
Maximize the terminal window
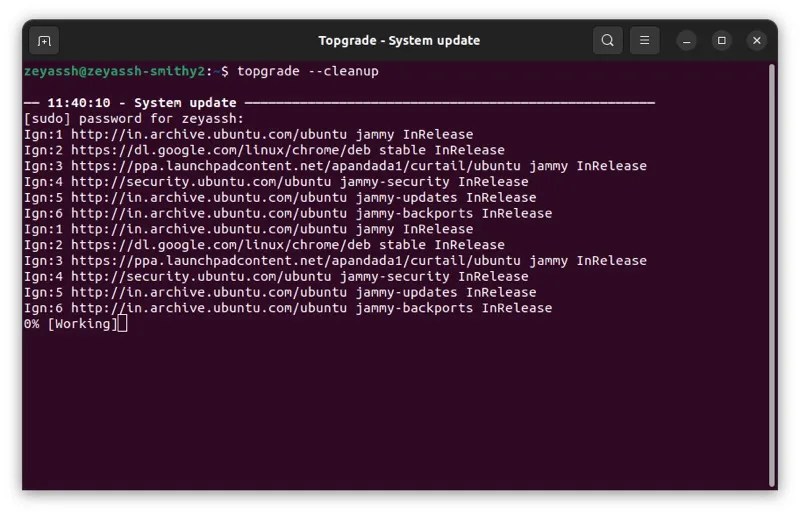click(721, 41)
